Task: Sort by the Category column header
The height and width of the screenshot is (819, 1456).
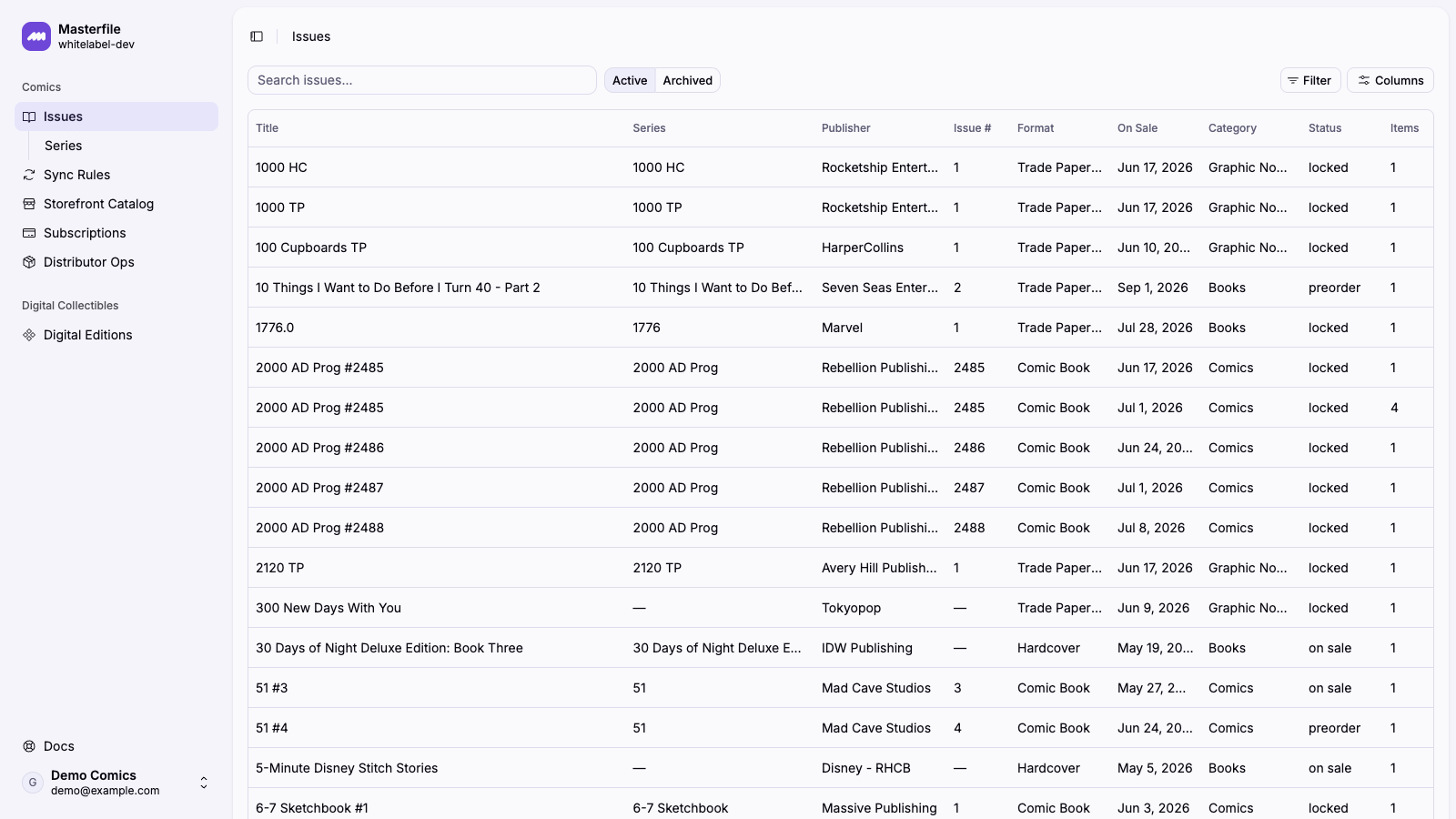Action: [x=1232, y=128]
